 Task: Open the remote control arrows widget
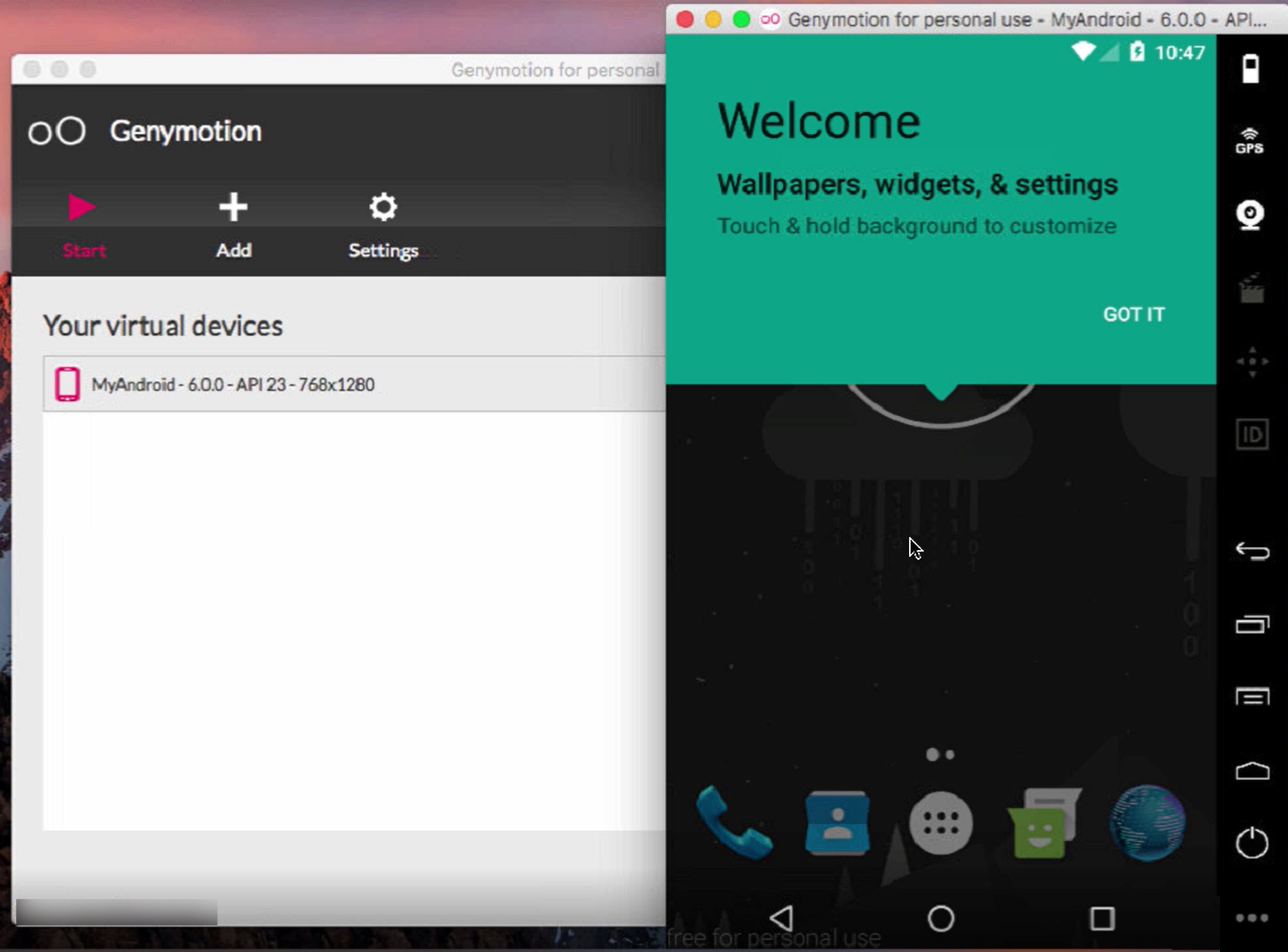click(x=1251, y=361)
